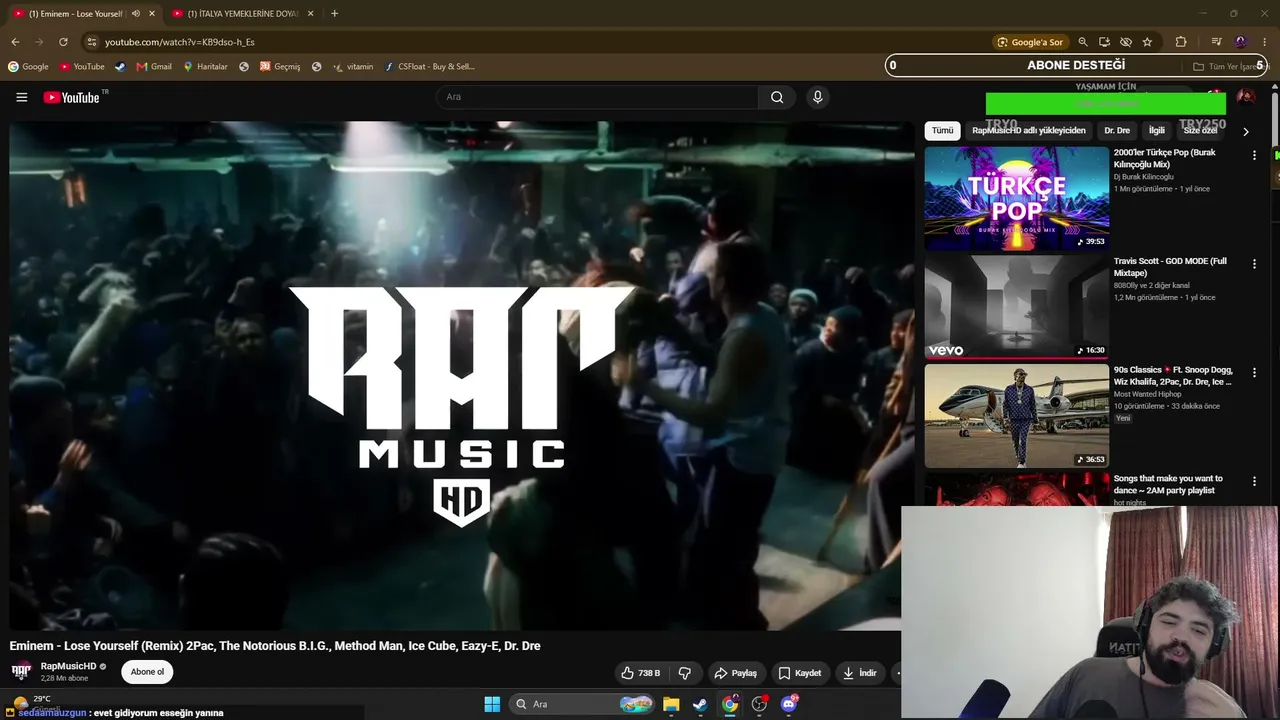Open the browser extensions puzzle icon

(x=1181, y=42)
